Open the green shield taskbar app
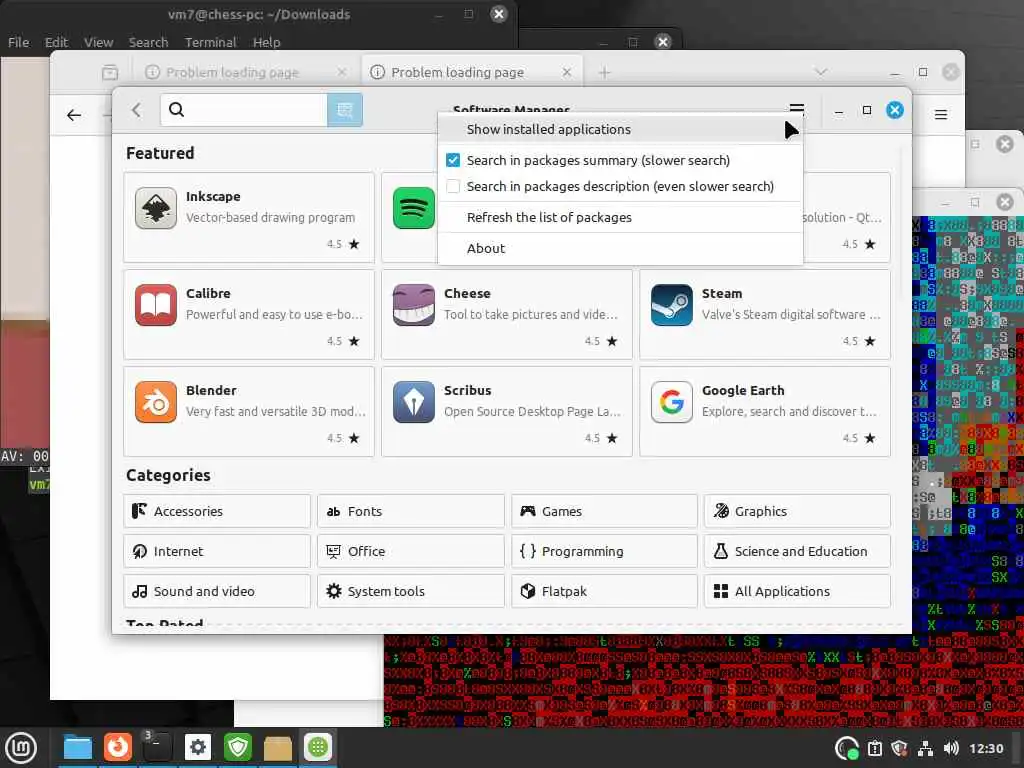 click(238, 747)
